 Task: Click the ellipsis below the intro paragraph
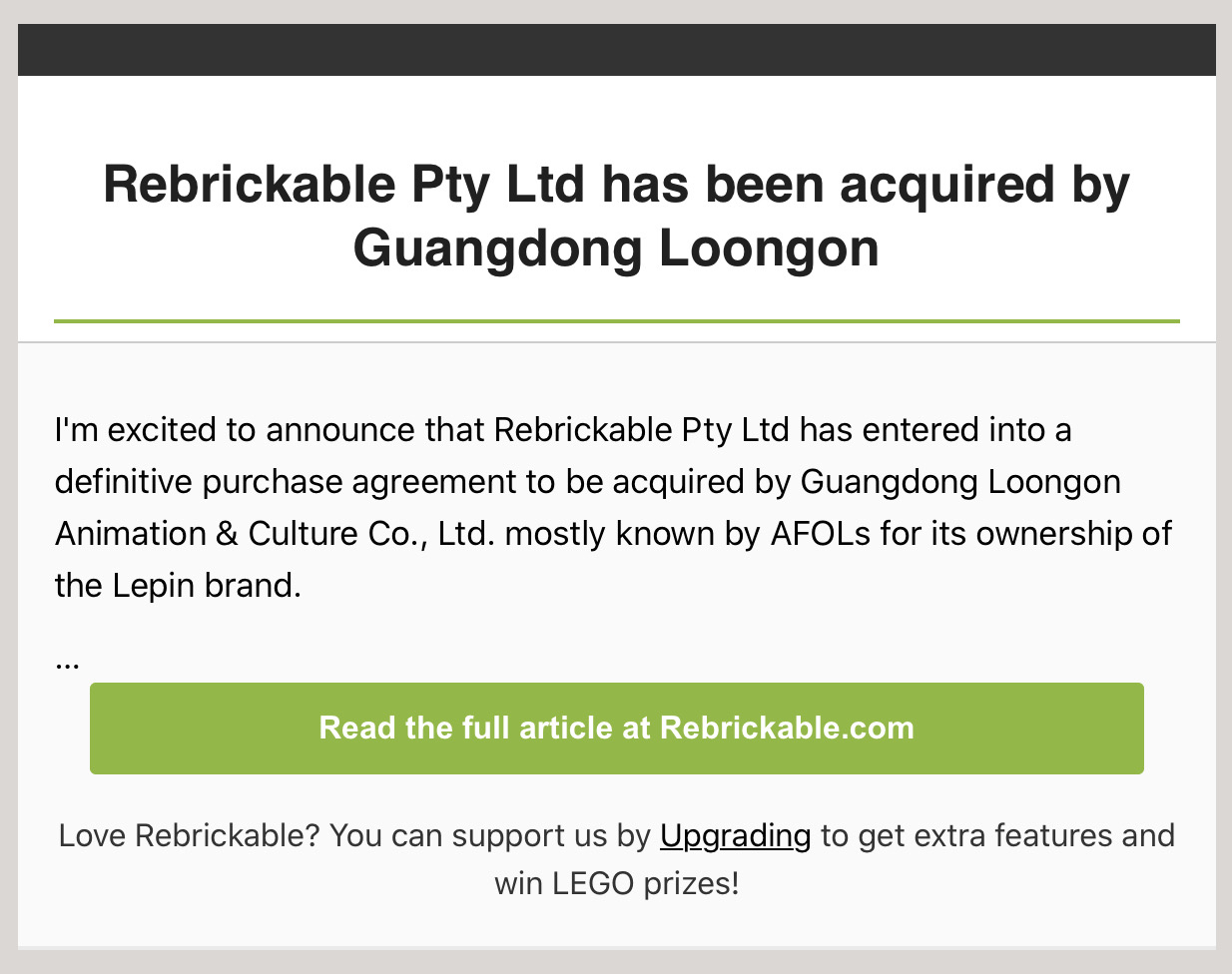click(68, 661)
